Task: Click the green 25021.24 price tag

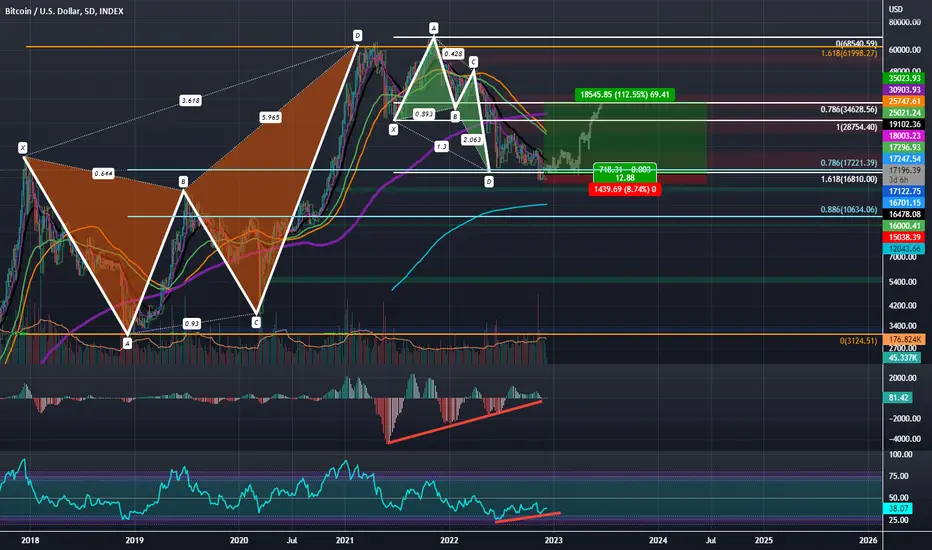Action: point(904,112)
